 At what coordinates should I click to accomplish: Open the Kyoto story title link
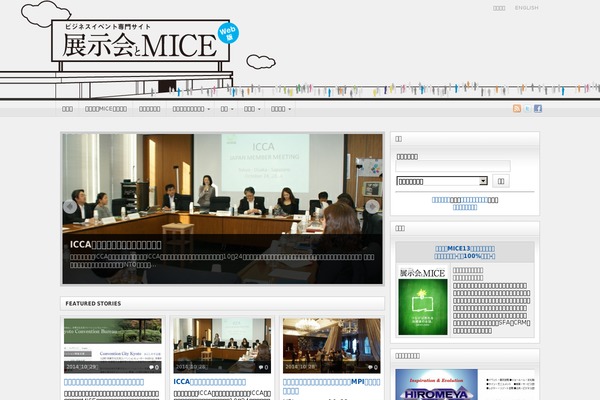coord(104,382)
